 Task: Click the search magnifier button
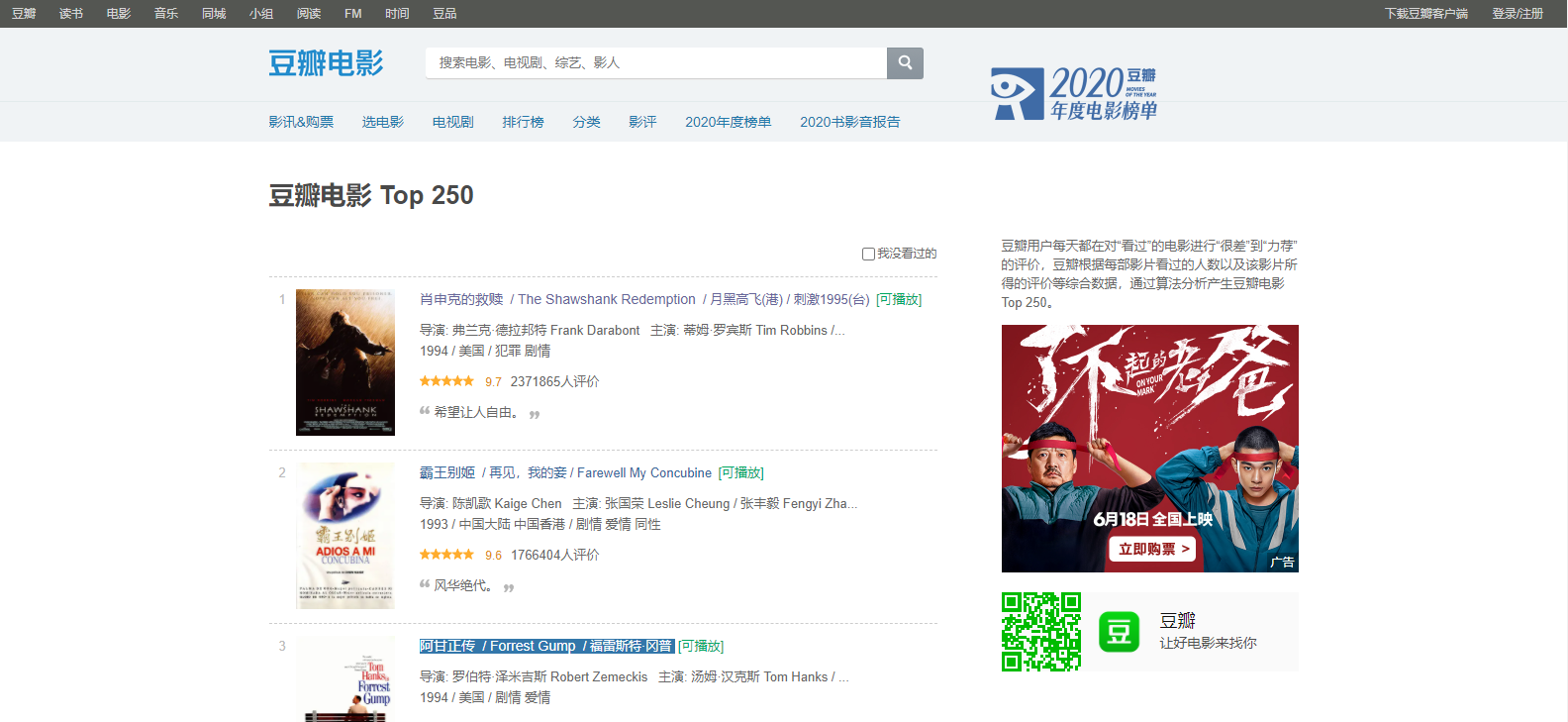905,62
